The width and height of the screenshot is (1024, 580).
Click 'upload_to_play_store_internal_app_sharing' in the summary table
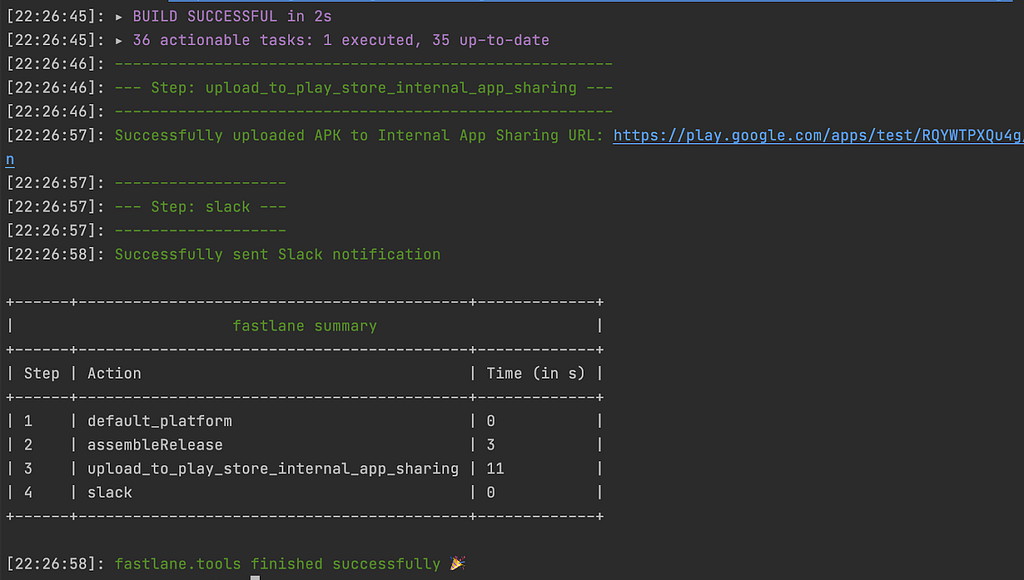[x=273, y=469]
